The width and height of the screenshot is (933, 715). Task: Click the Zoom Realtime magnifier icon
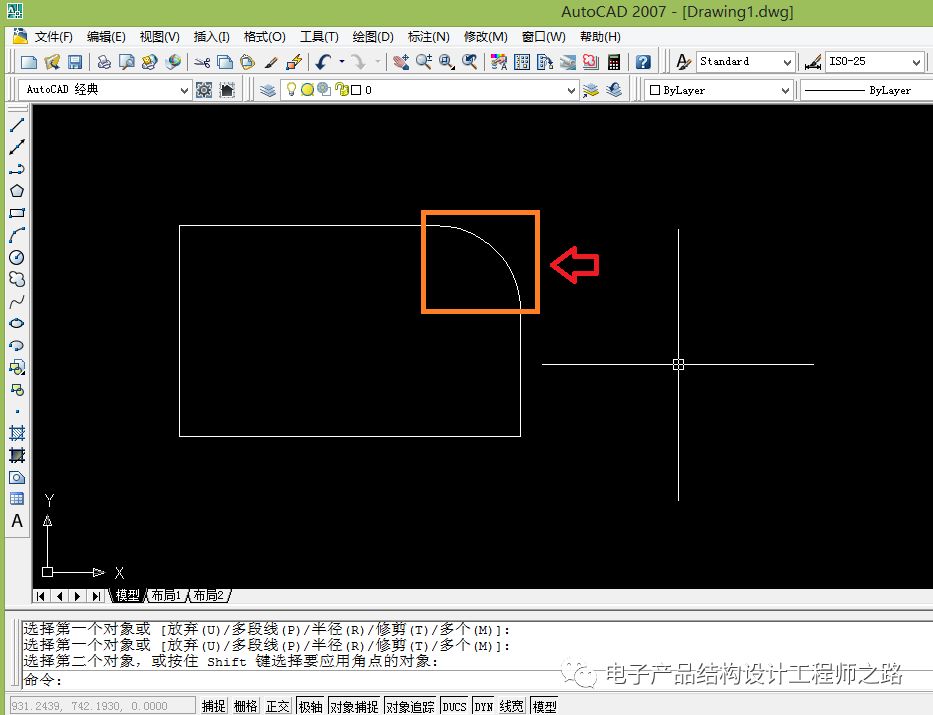(x=424, y=62)
